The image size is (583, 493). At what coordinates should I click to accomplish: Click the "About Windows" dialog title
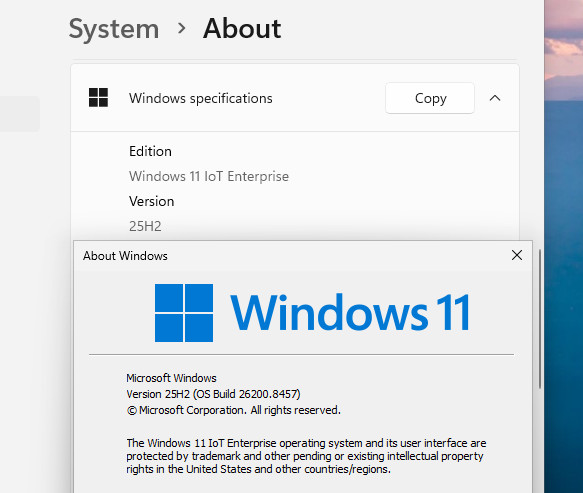point(125,256)
